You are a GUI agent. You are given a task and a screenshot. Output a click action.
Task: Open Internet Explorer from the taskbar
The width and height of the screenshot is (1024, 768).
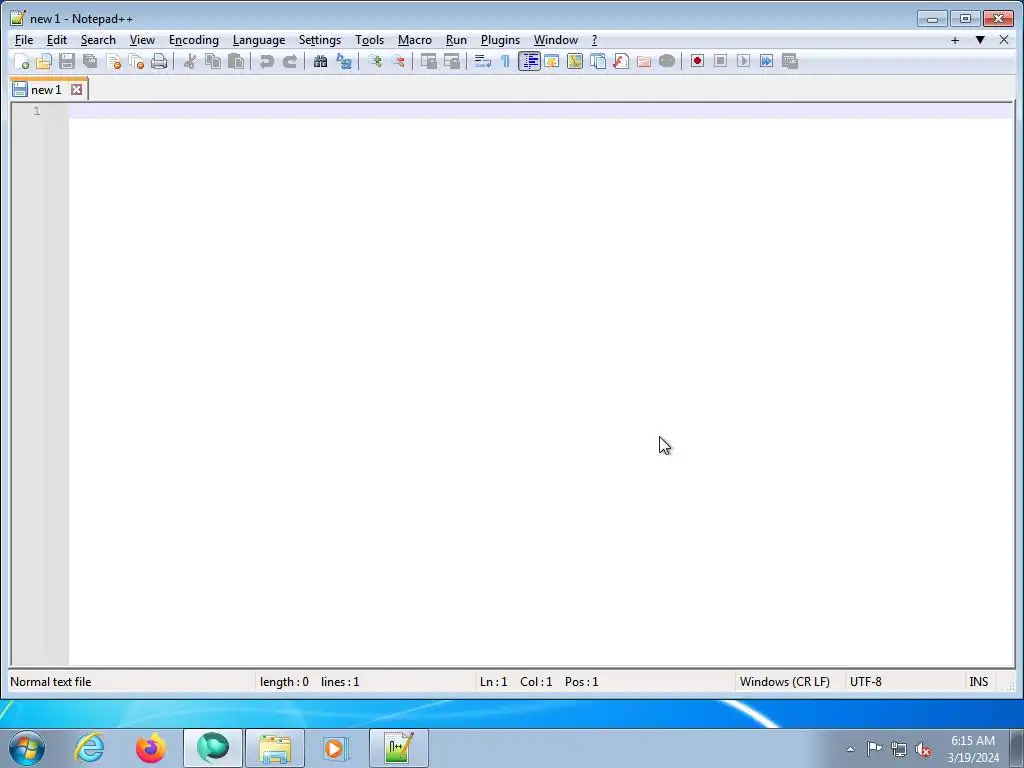(x=89, y=748)
